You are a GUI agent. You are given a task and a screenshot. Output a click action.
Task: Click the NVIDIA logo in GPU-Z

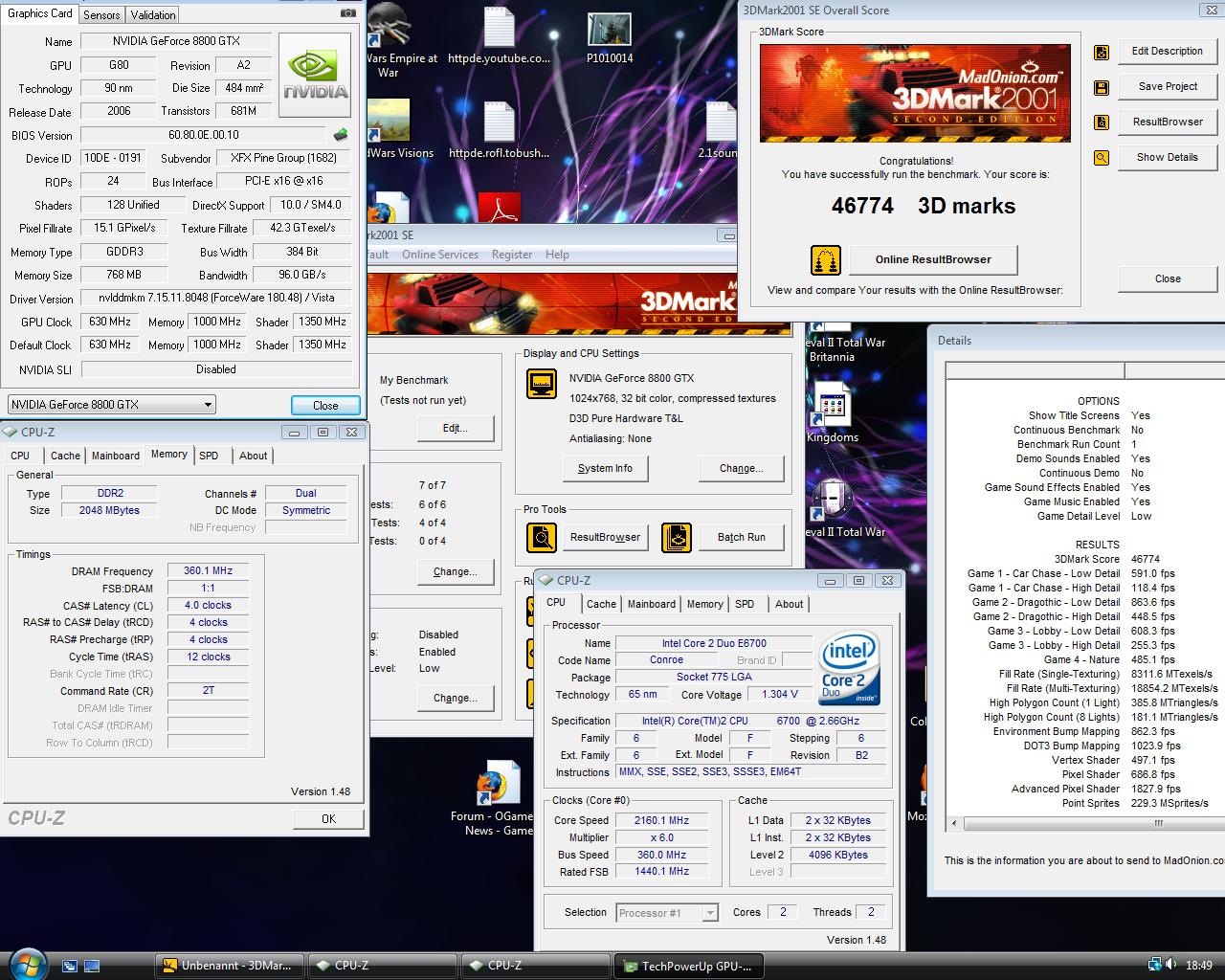tap(315, 75)
